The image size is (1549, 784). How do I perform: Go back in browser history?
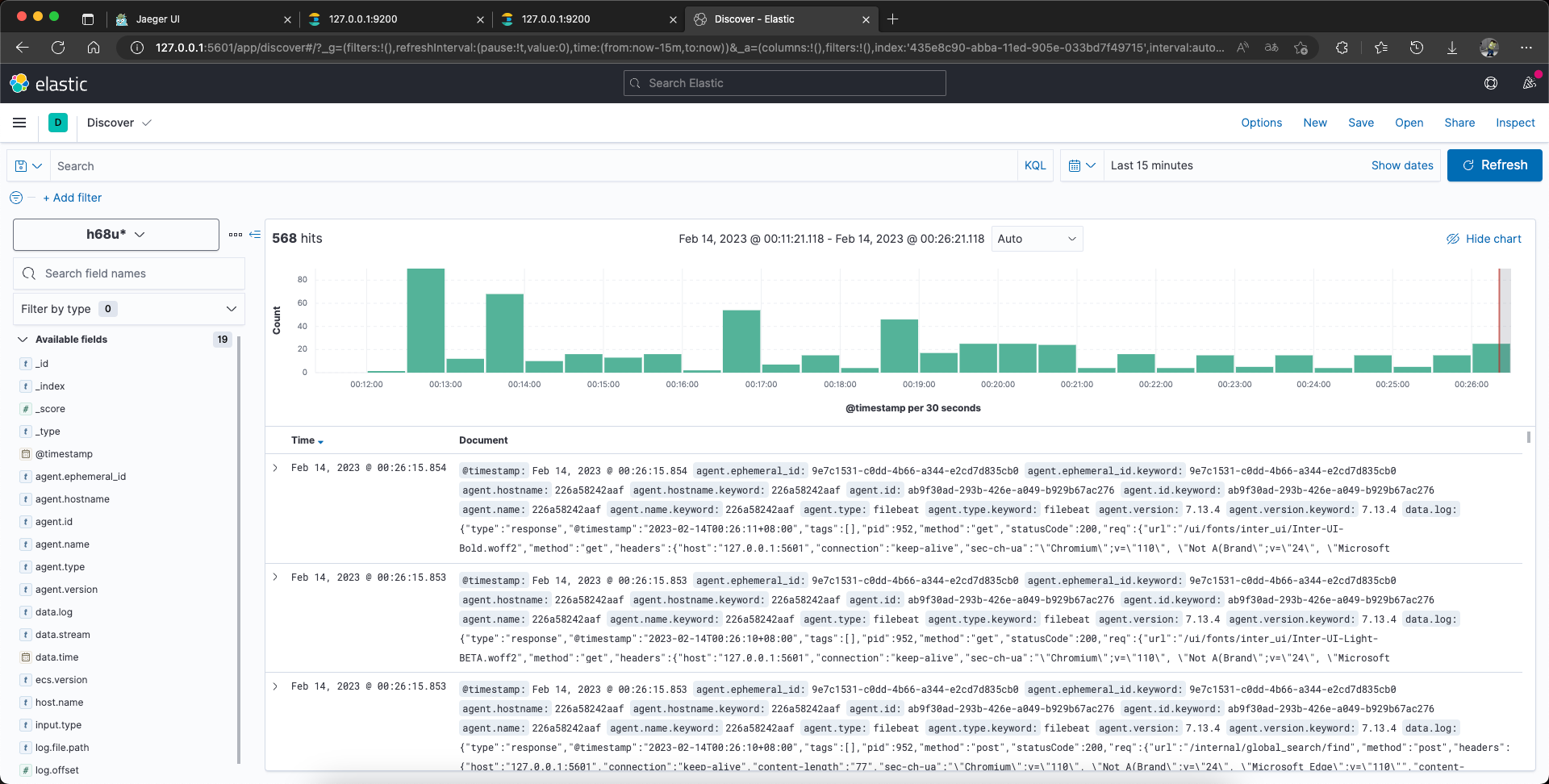pos(23,48)
